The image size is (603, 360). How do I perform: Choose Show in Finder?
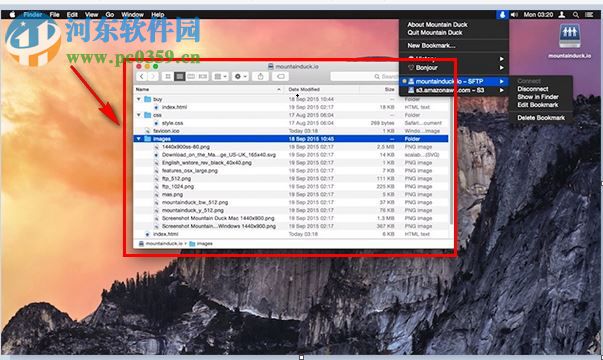[538, 97]
